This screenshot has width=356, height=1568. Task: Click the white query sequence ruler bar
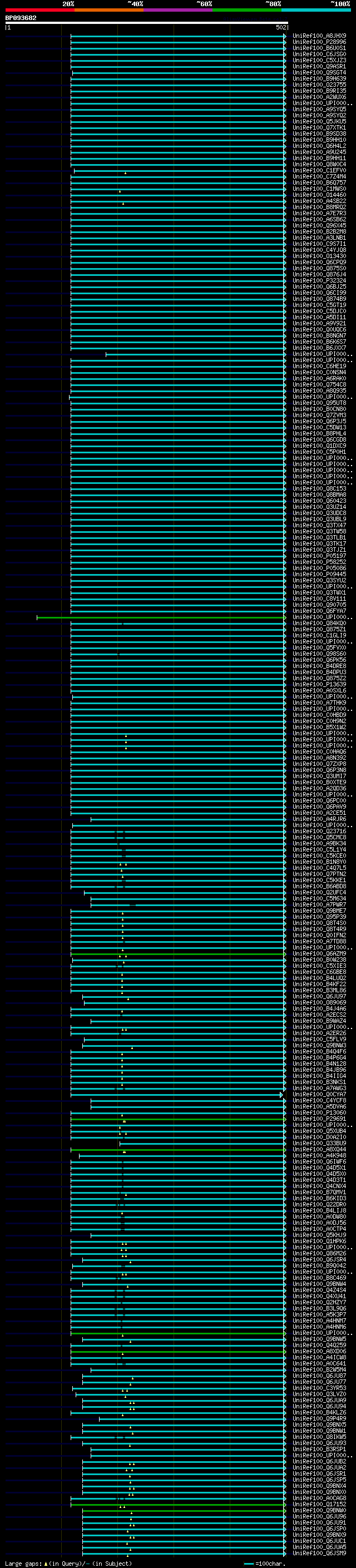pos(147,23)
